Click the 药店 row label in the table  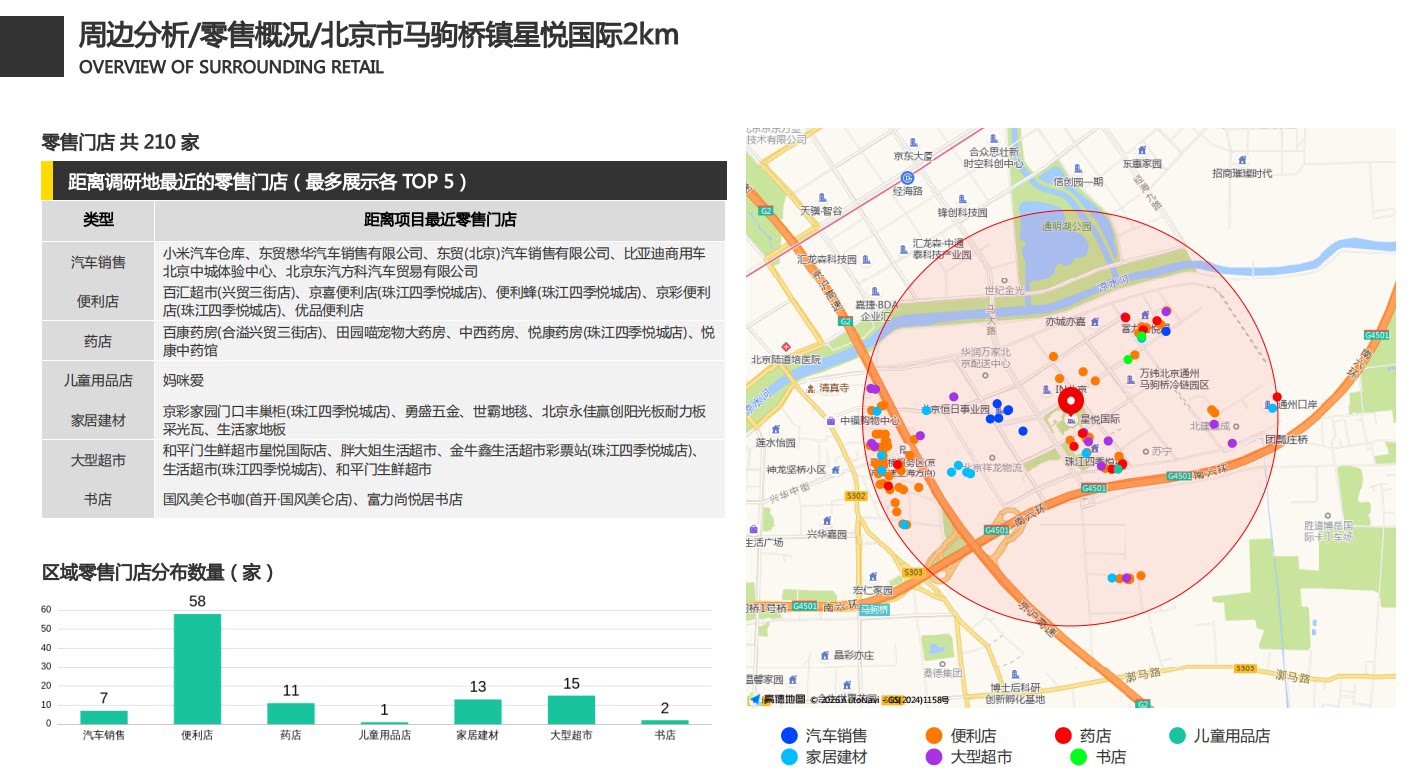pos(98,341)
